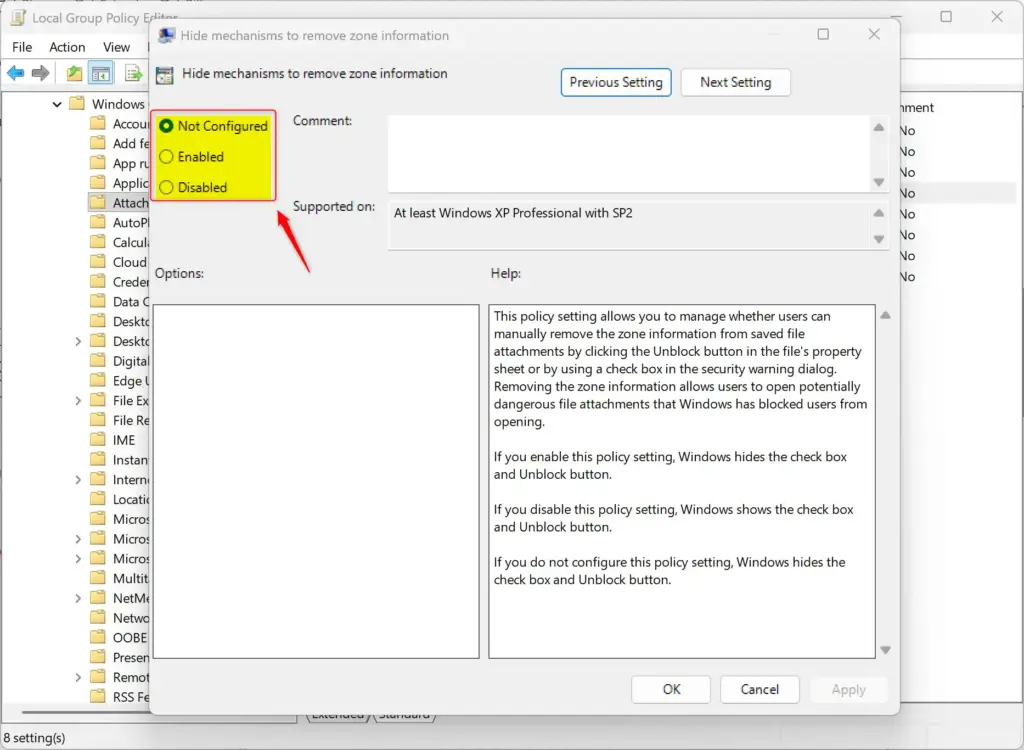Expand the second Deskto tree folder

78,341
